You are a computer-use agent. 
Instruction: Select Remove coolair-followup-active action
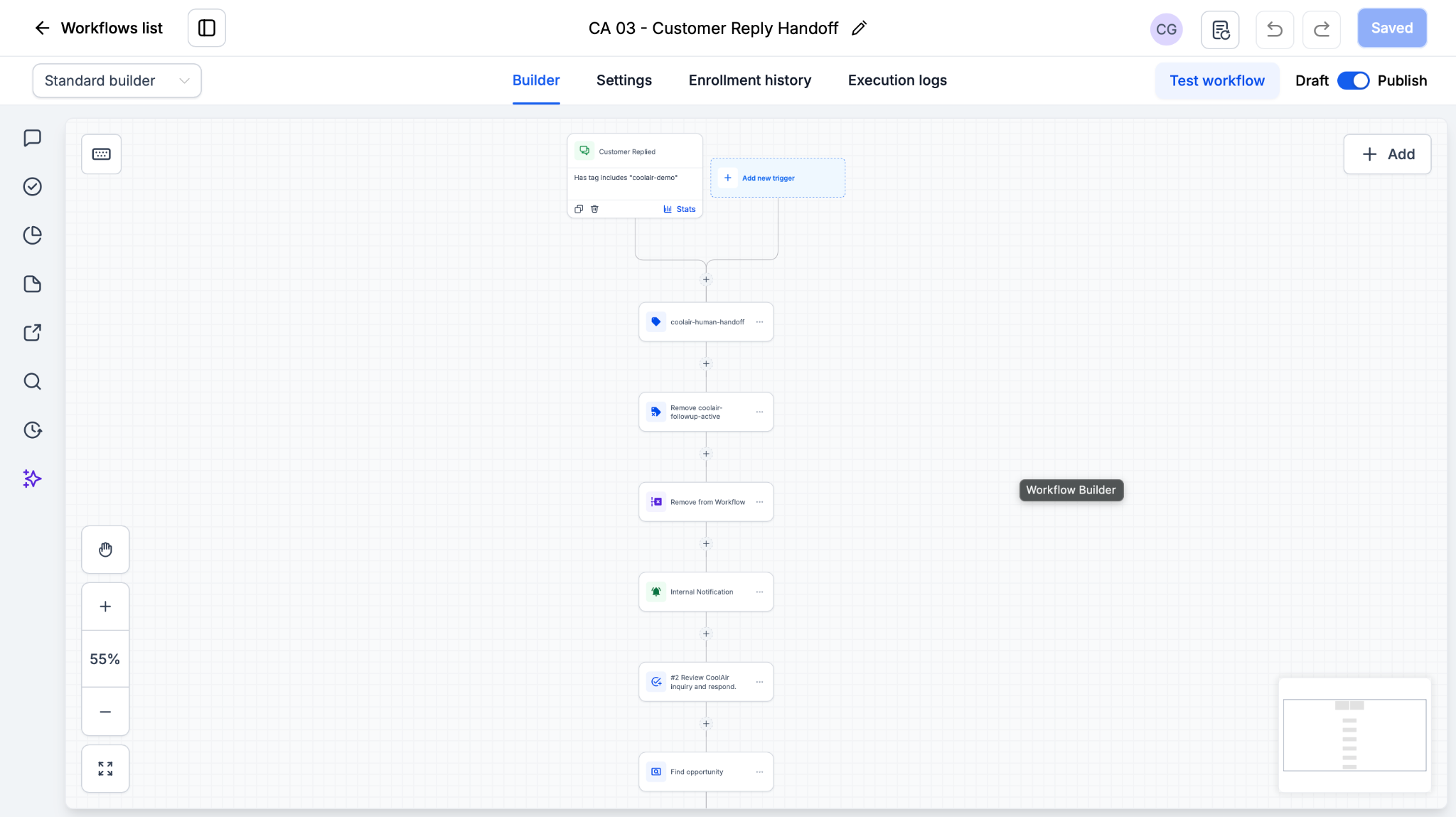[x=706, y=412]
